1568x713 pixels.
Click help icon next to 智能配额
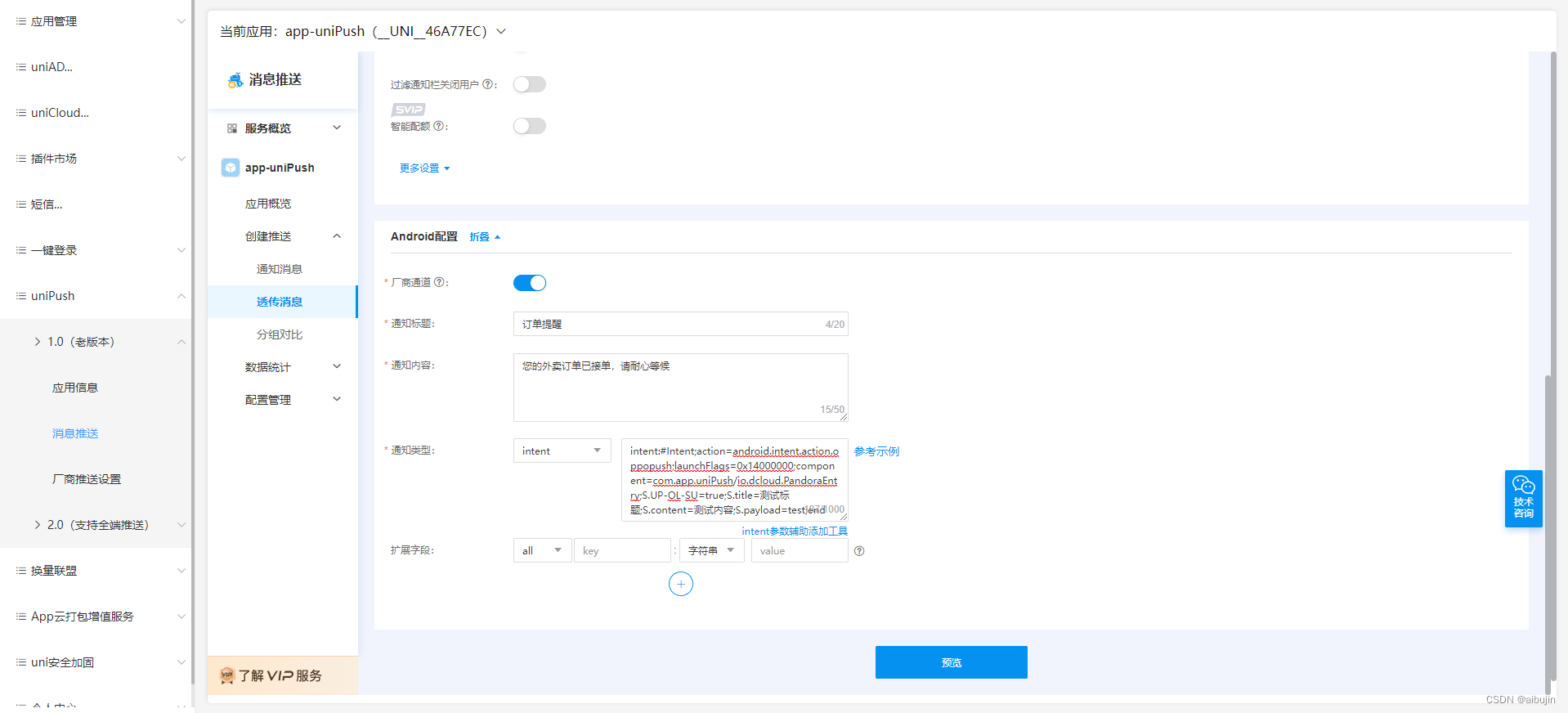439,126
